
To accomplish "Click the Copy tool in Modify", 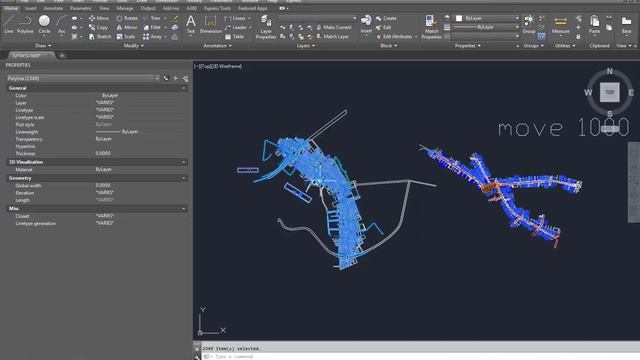I will (98, 28).
